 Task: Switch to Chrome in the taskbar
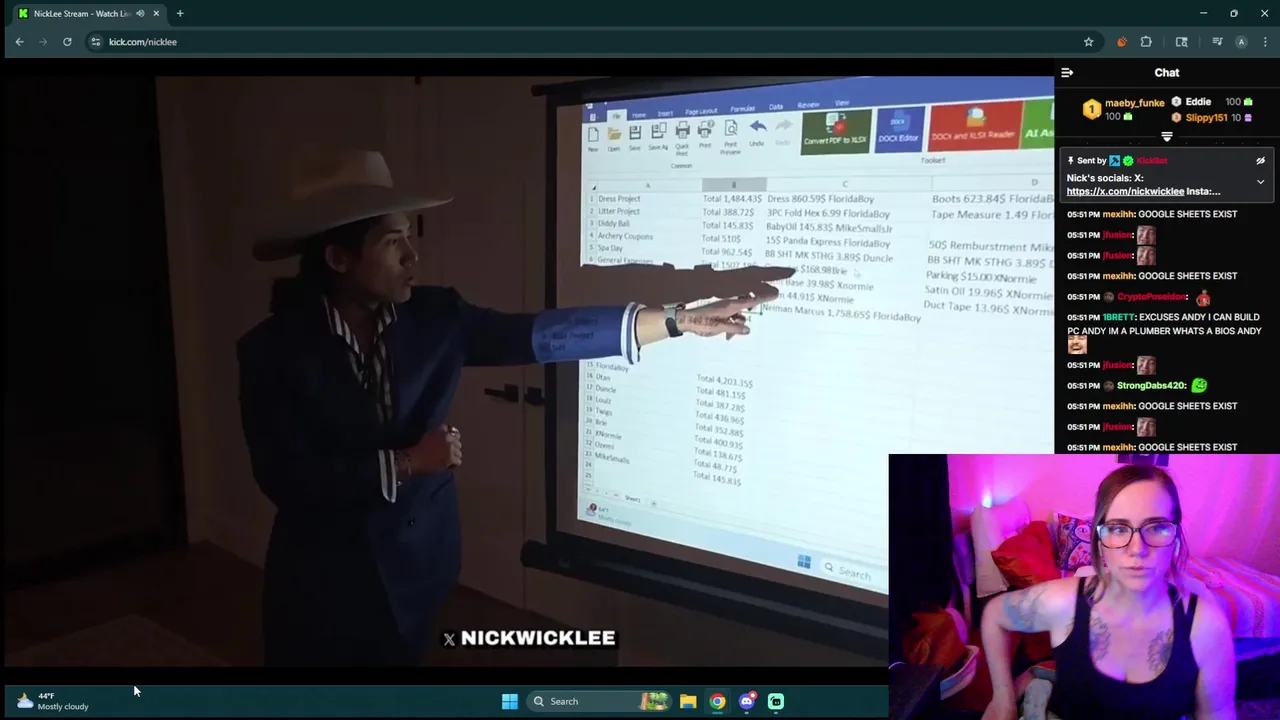(x=718, y=701)
